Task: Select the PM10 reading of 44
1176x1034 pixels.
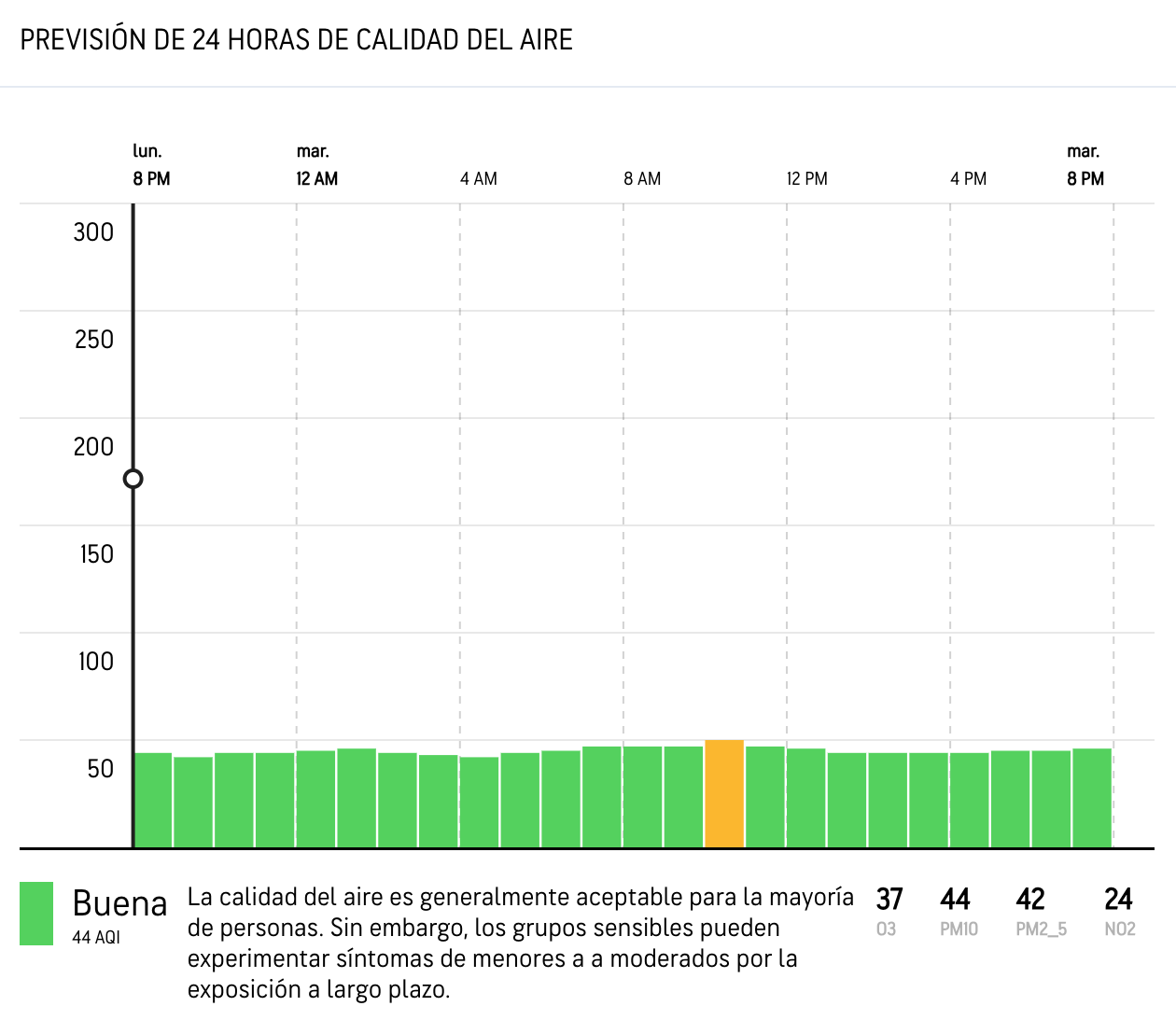Action: 956,900
